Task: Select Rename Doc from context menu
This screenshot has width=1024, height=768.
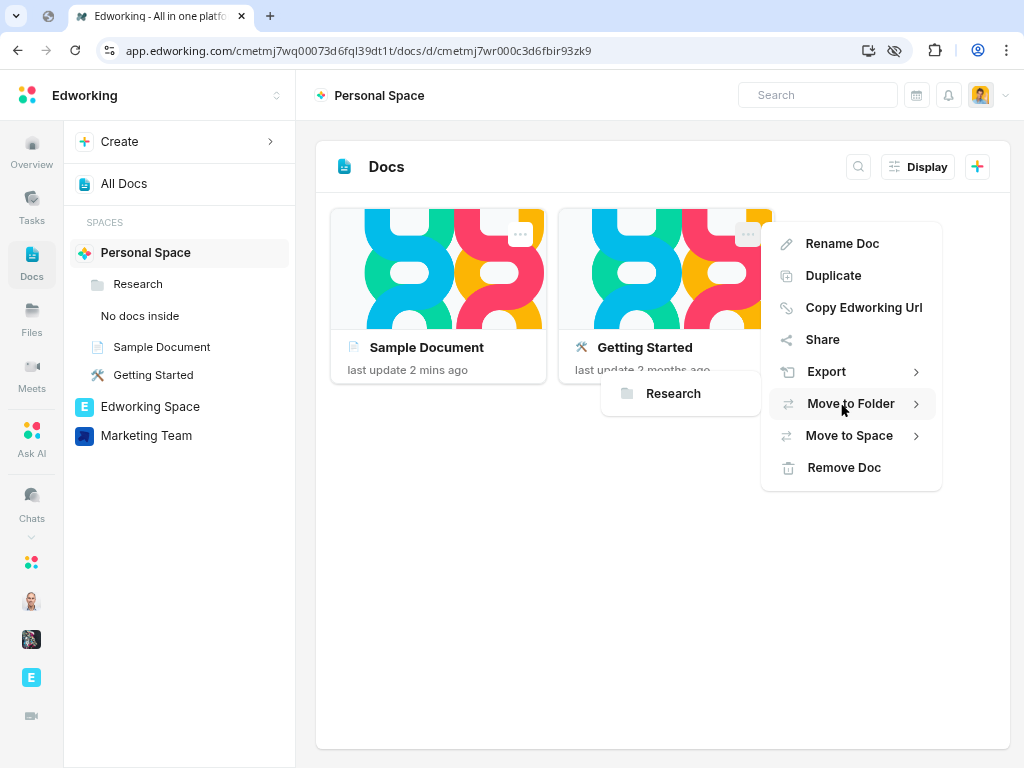Action: click(x=842, y=244)
